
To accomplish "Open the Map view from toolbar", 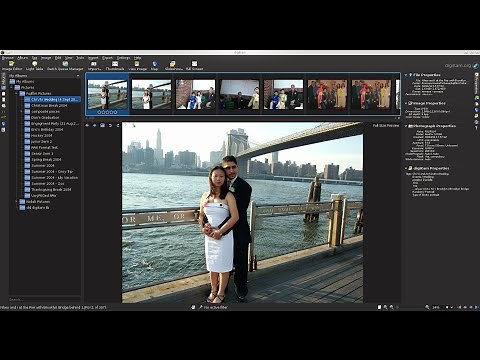I will coord(154,66).
